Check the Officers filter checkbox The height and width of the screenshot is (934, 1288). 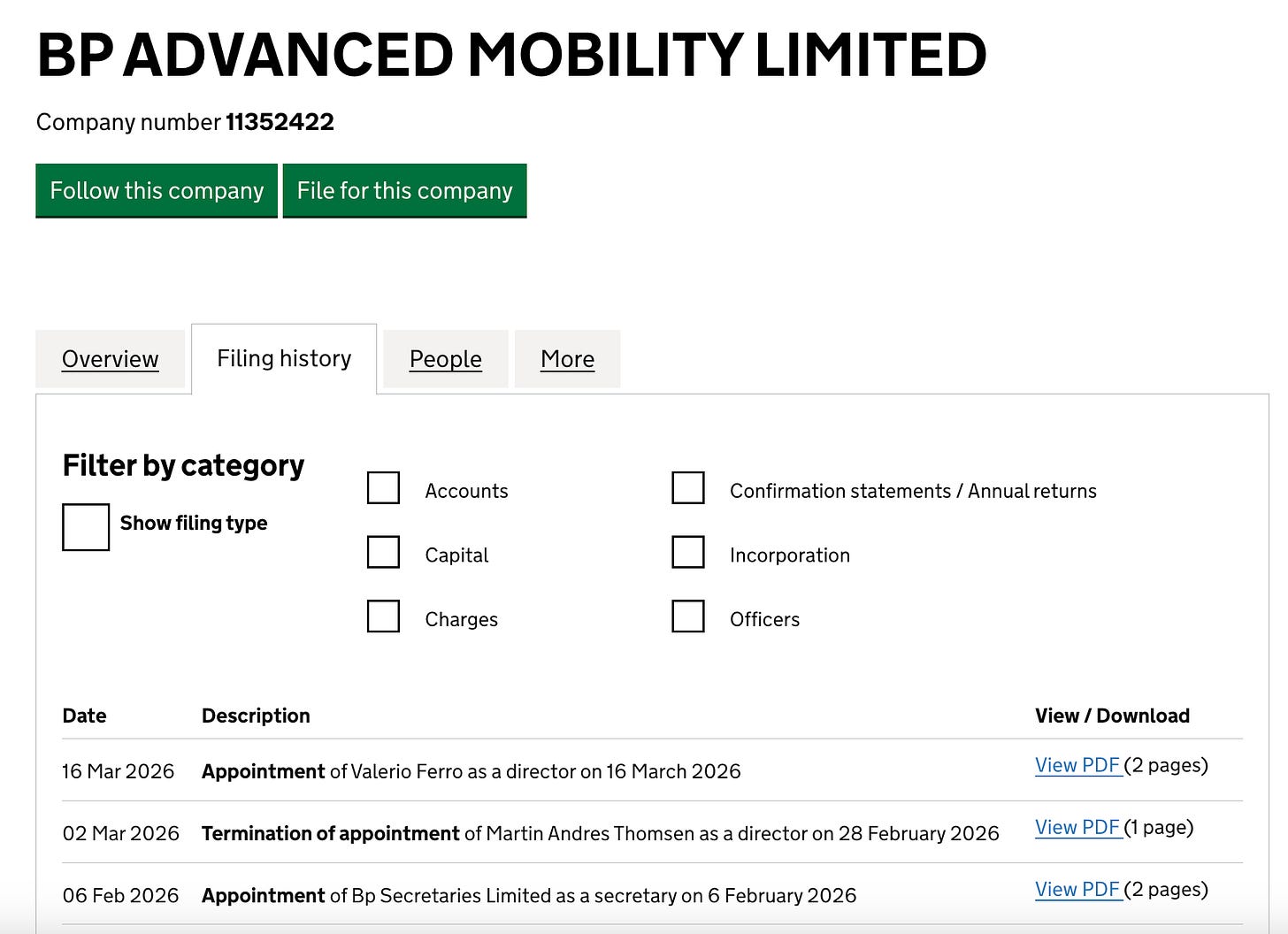(x=688, y=616)
